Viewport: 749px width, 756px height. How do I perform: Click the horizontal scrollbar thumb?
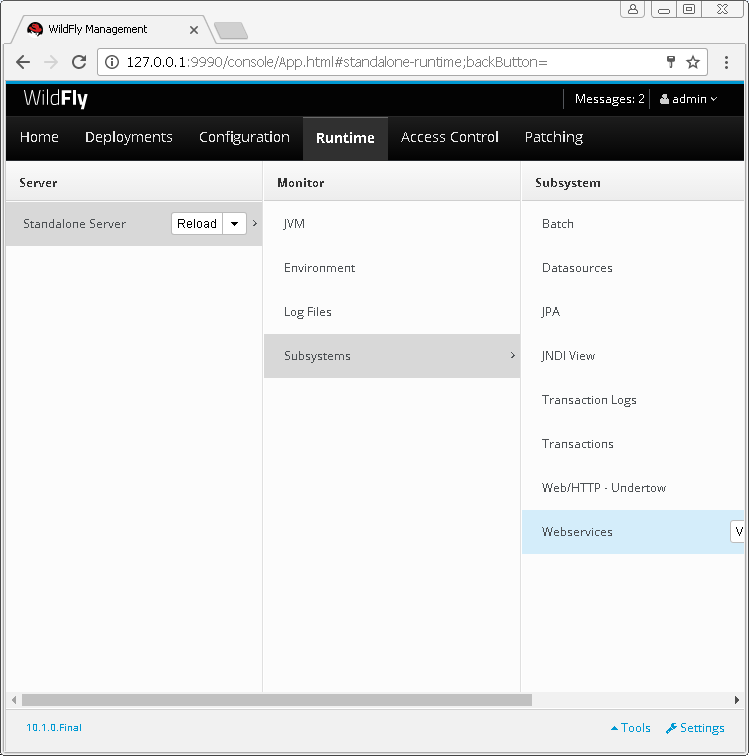(277, 700)
